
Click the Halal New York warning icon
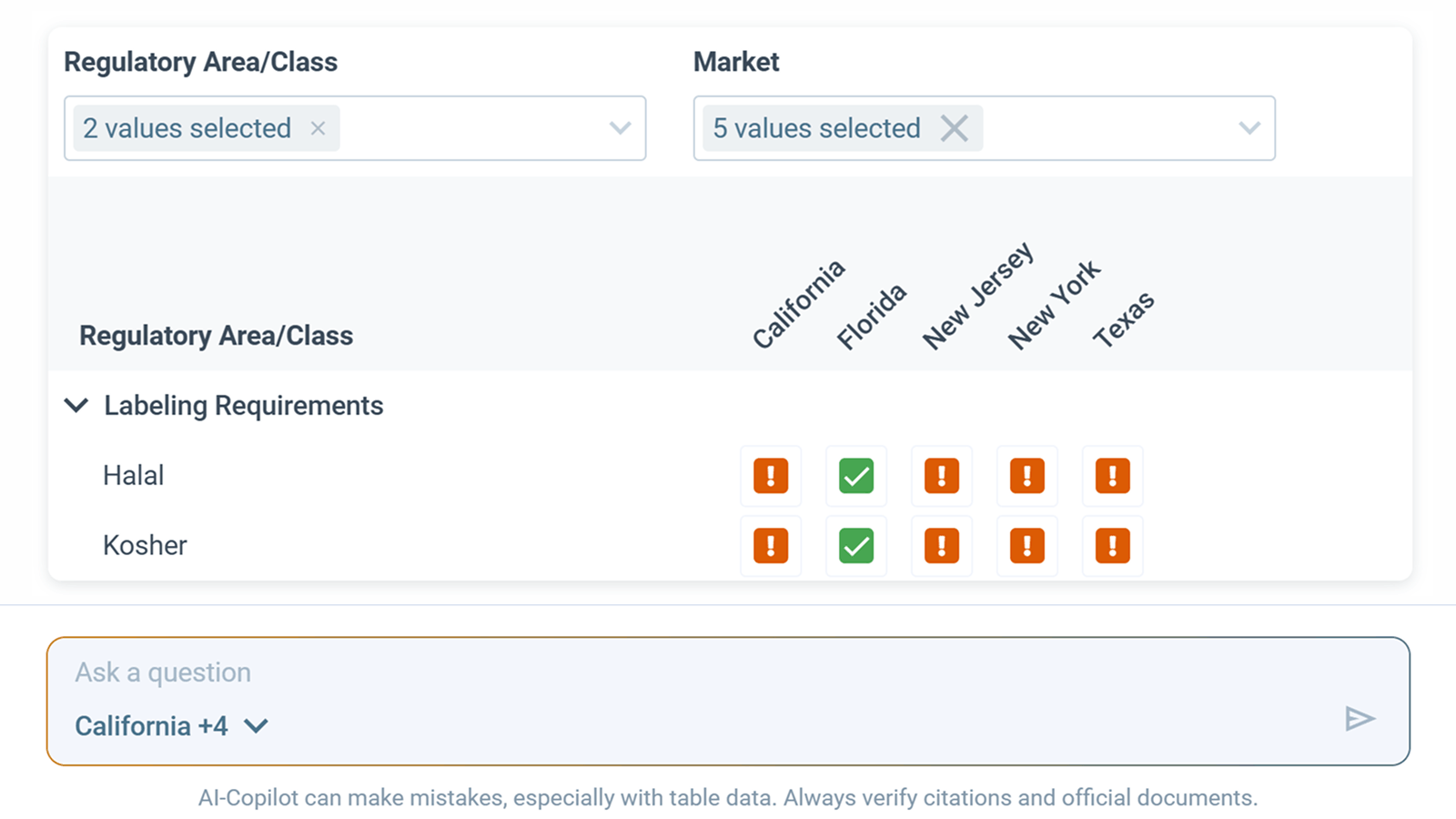(1026, 475)
